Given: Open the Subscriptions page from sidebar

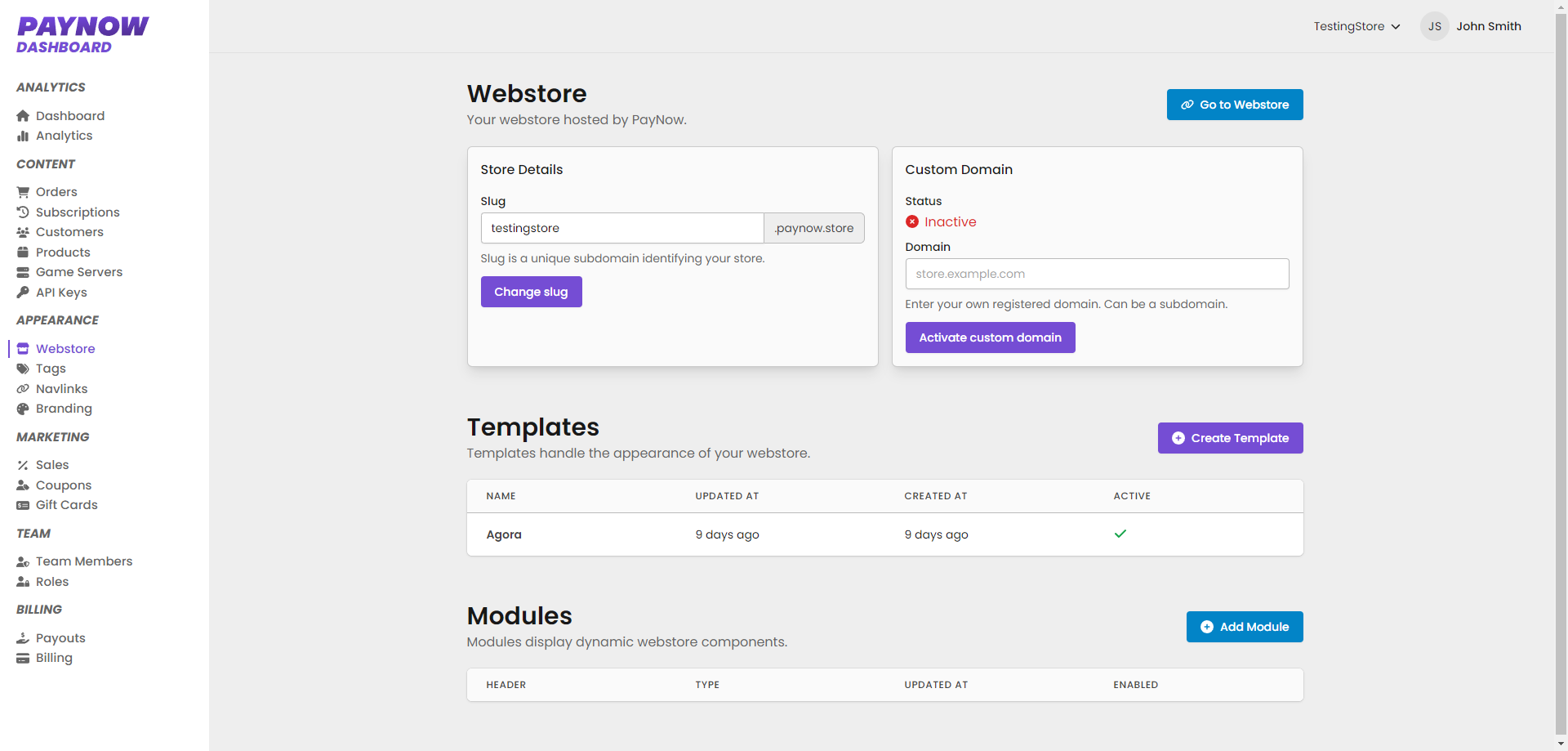Looking at the screenshot, I should (78, 212).
